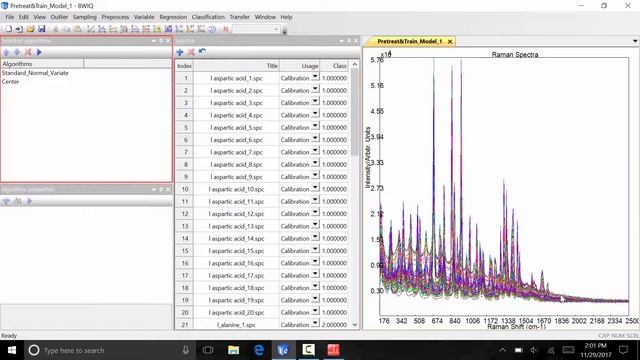This screenshot has height=360, width=640.
Task: Click the scroll-down arrow of spectra table
Action: click(x=354, y=325)
